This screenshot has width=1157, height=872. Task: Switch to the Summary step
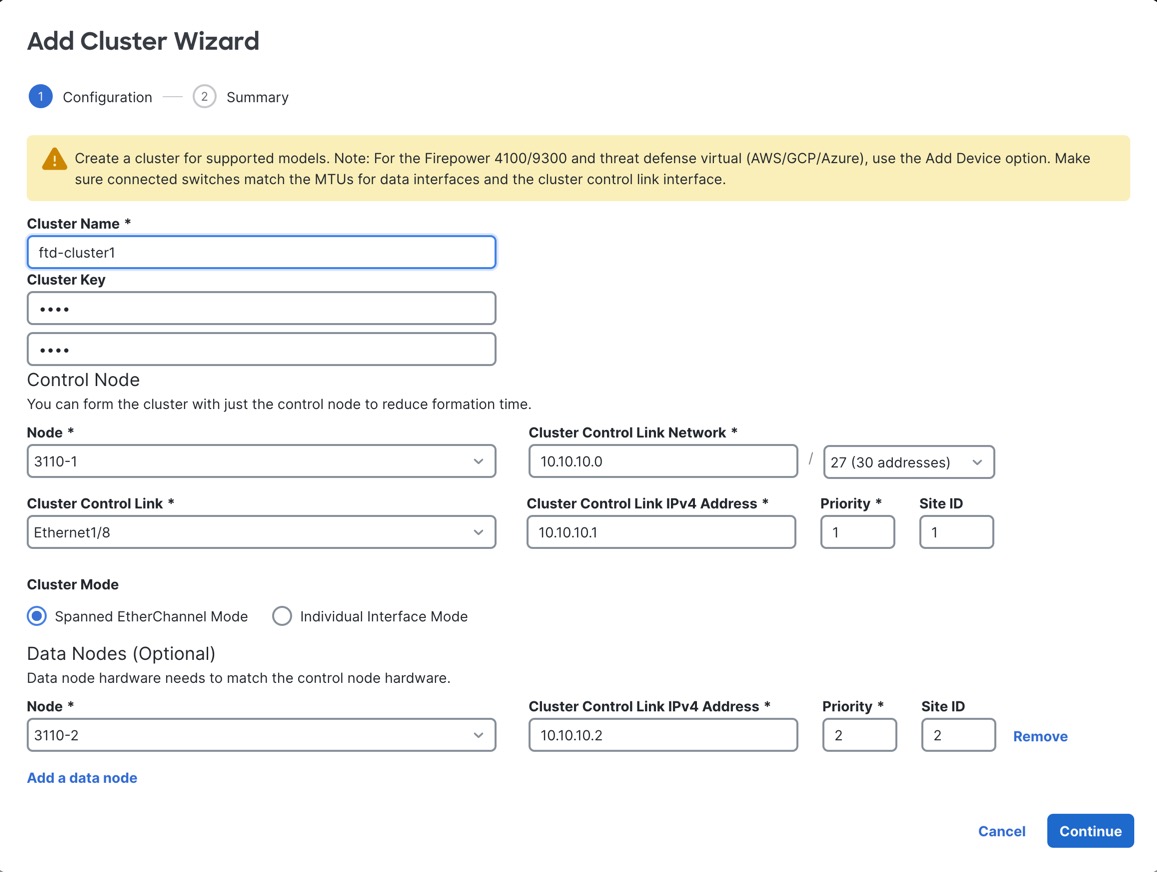click(257, 96)
